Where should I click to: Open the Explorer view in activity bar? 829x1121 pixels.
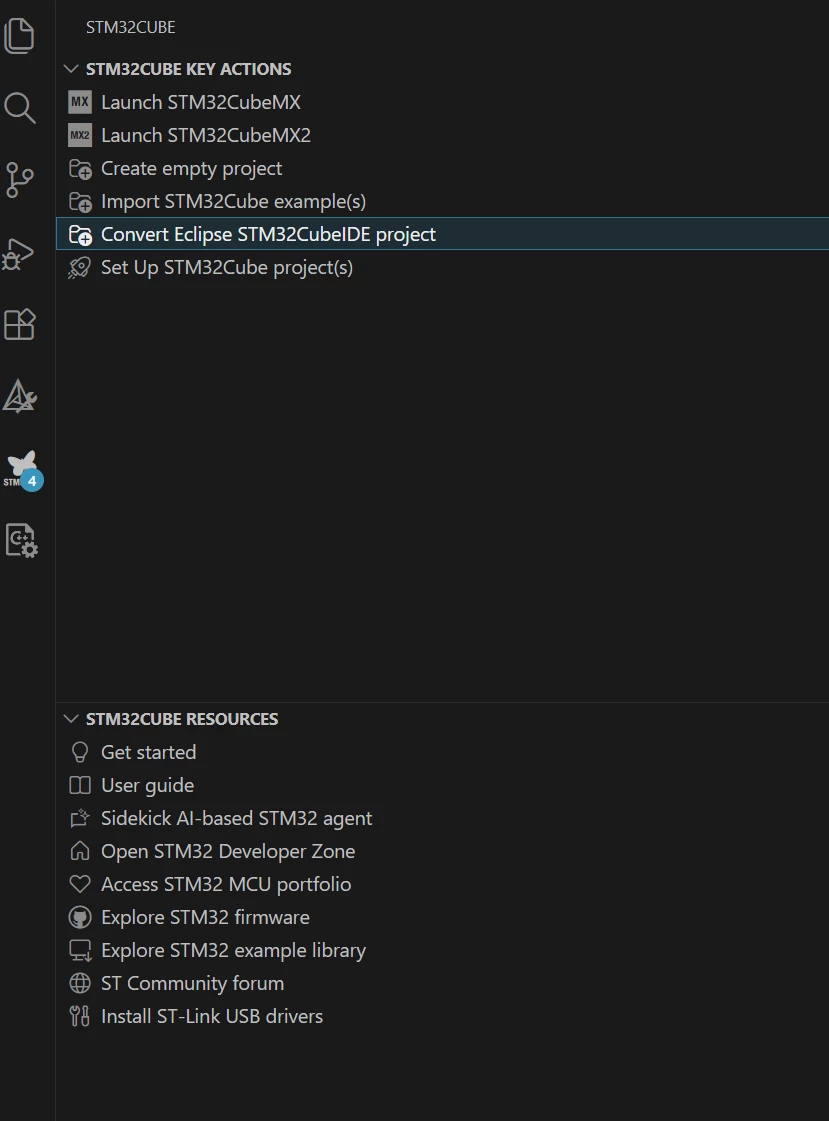click(19, 36)
